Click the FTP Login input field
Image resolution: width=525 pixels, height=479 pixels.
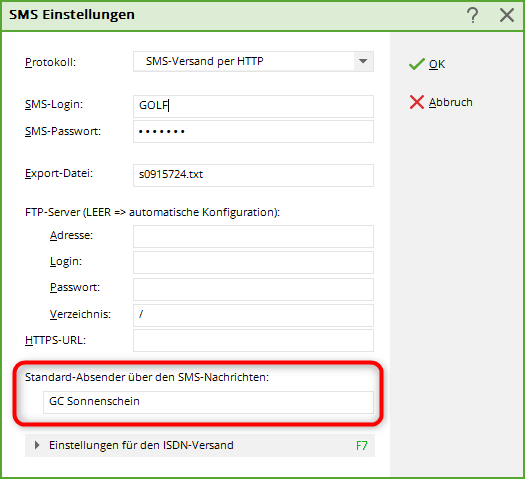(253, 262)
